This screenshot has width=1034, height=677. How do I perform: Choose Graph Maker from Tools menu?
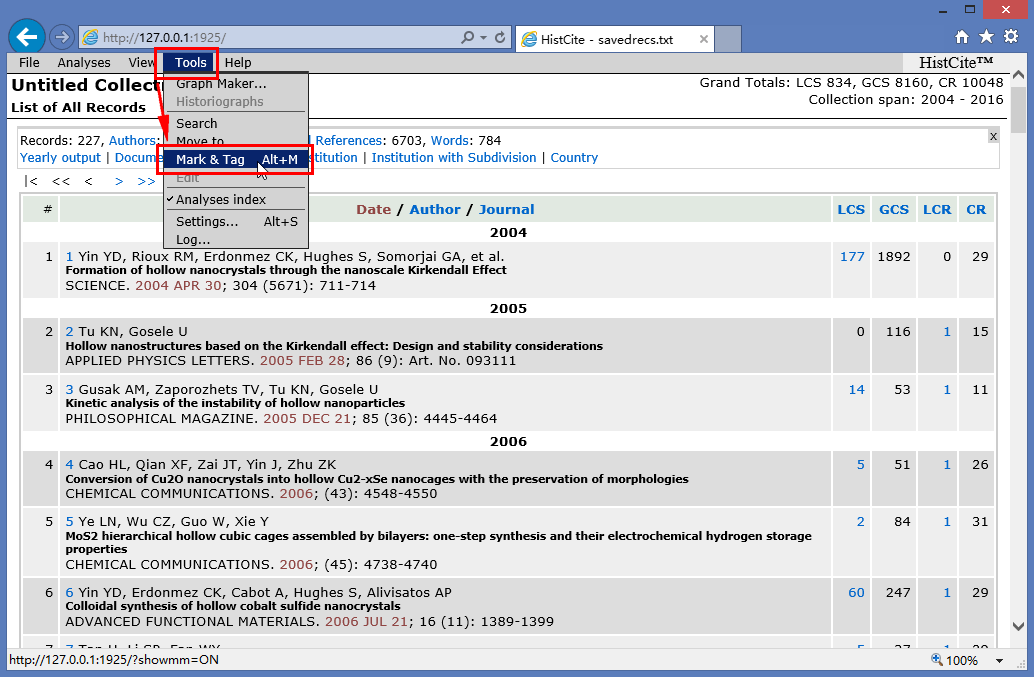click(221, 84)
